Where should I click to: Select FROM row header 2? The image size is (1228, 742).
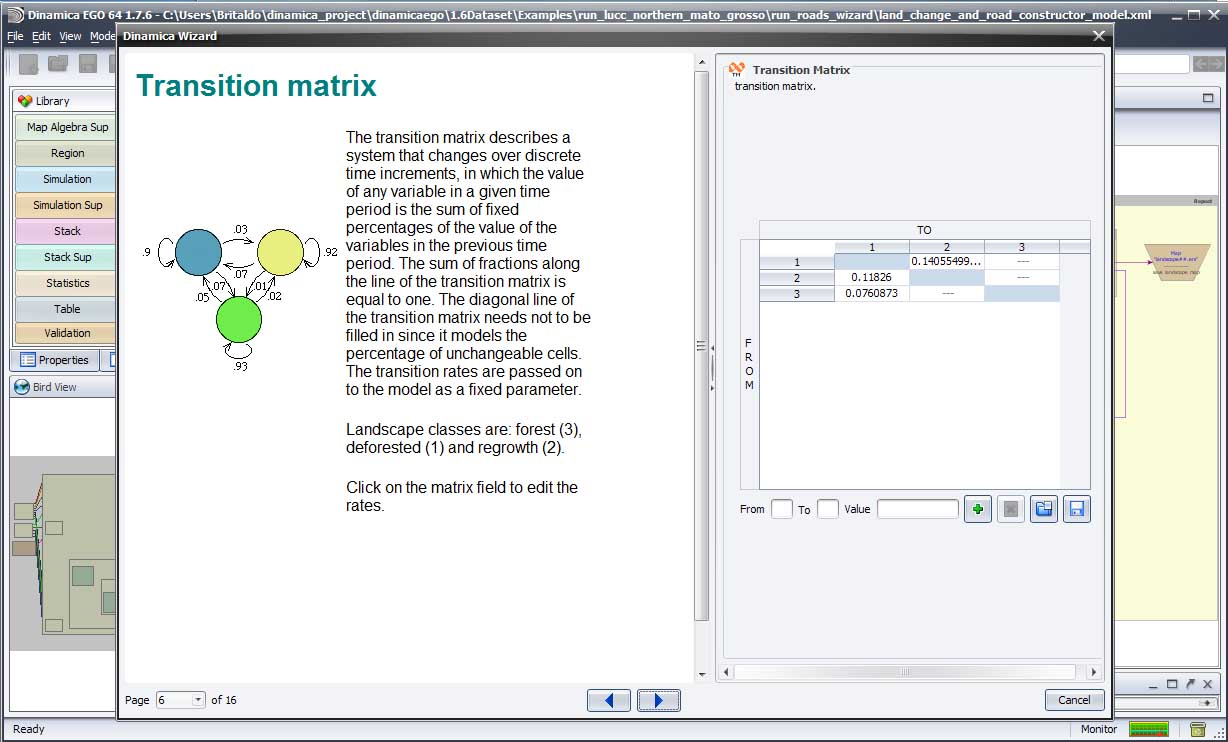(x=797, y=277)
